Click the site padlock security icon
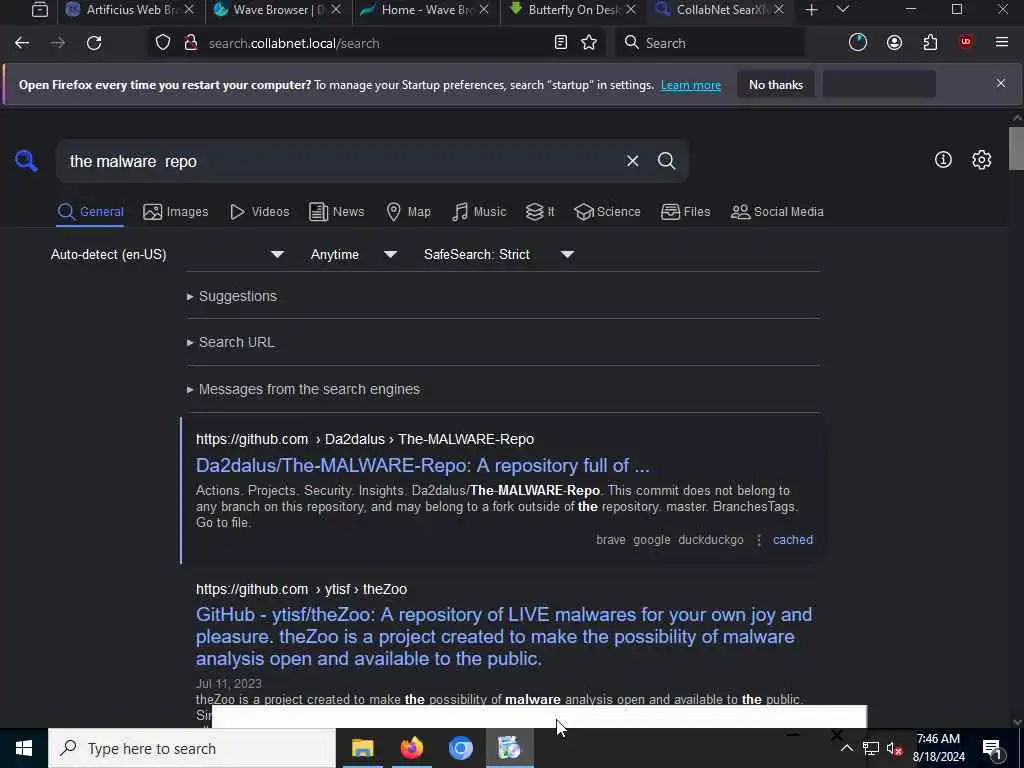Screen dimensions: 1024x768 point(191,43)
